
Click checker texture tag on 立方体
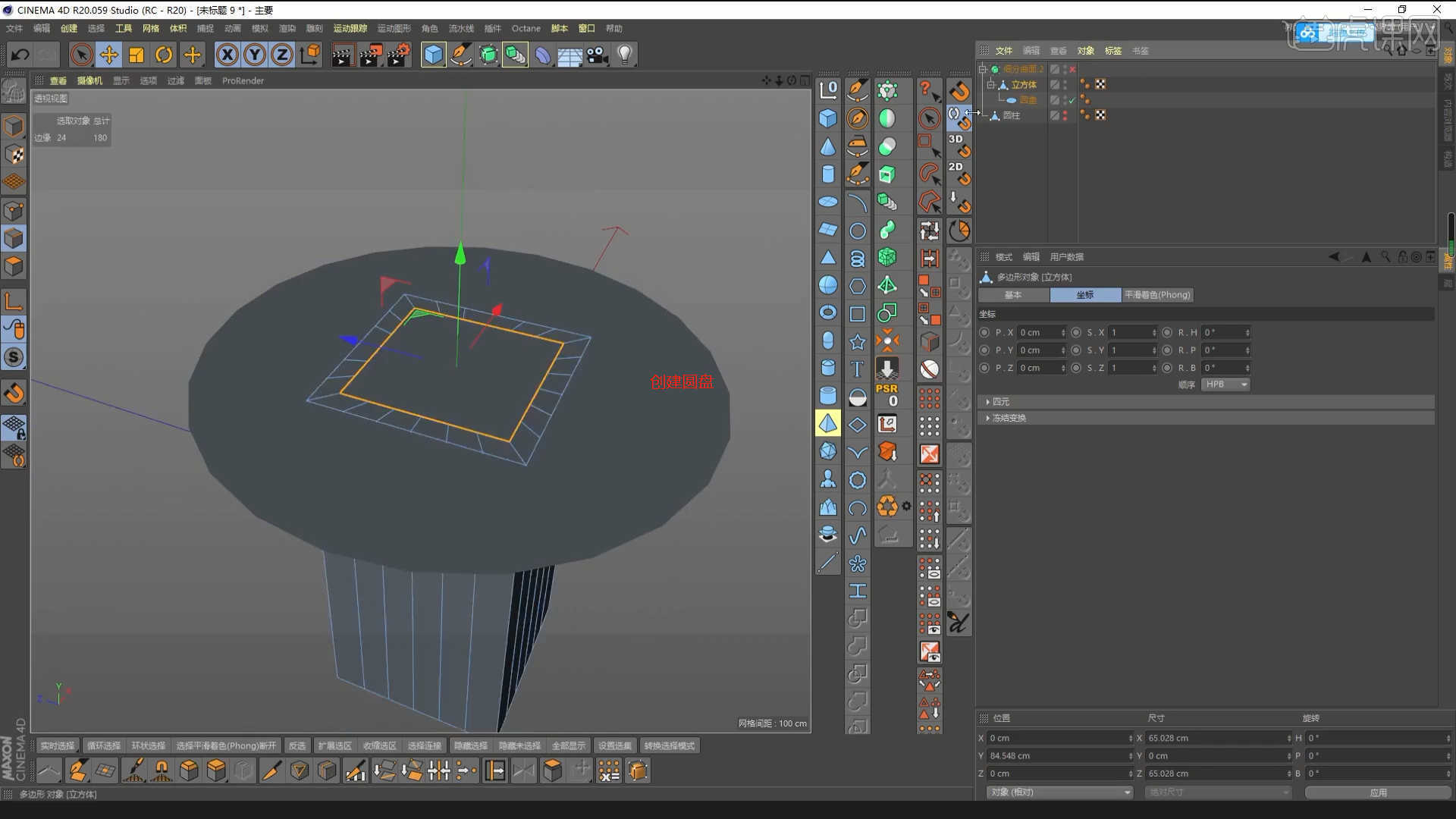tap(1100, 84)
